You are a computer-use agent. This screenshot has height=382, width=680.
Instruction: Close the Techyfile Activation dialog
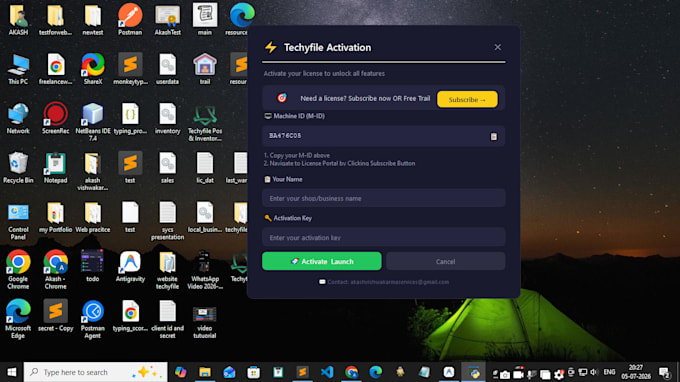(x=497, y=47)
